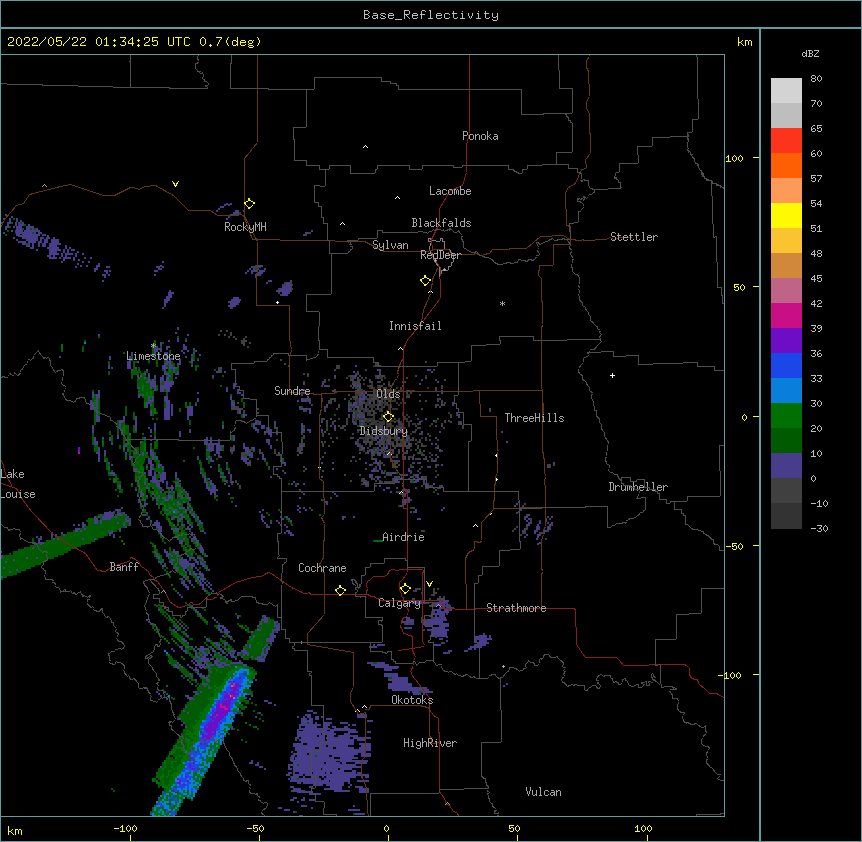Click the yellow diamond marker below RedDeer
The height and width of the screenshot is (842, 862).
click(x=425, y=281)
